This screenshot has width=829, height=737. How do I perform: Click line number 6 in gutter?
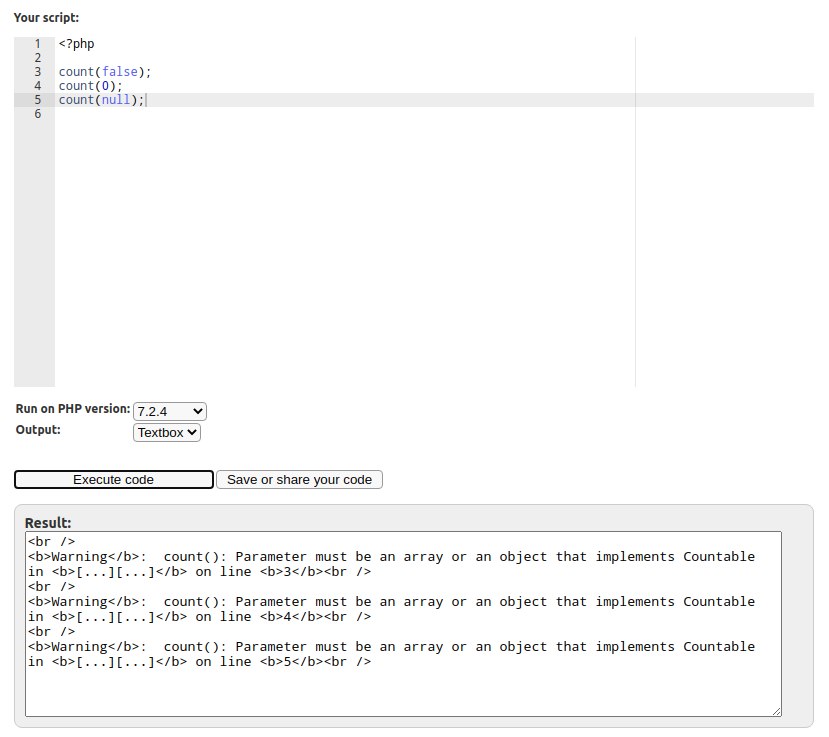click(x=38, y=114)
